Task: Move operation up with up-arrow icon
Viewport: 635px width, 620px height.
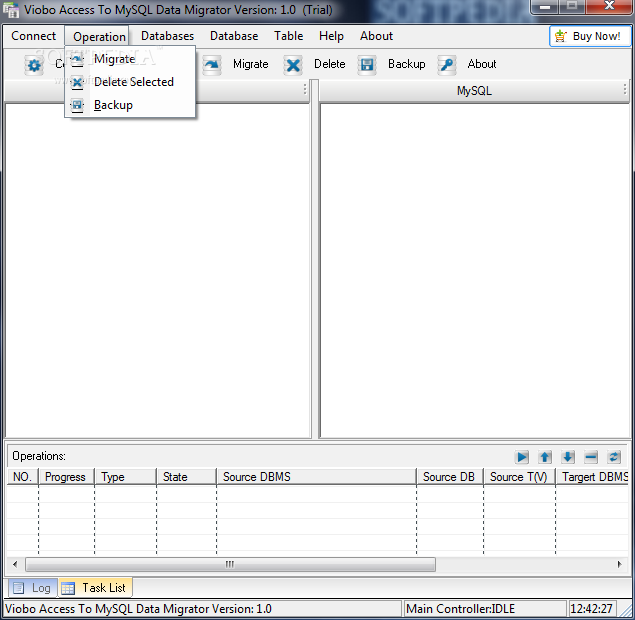Action: pyautogui.click(x=545, y=457)
